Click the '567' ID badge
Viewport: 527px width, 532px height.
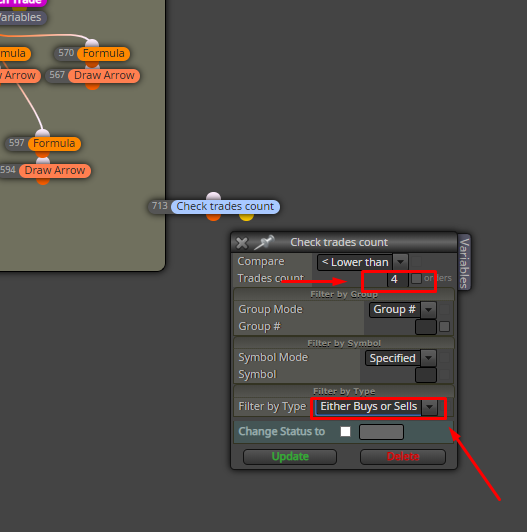(57, 75)
